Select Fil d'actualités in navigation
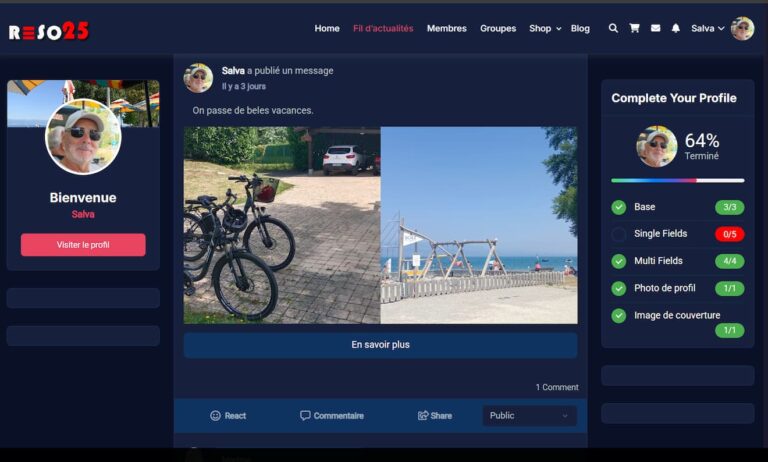Viewport: 768px width, 462px height. tap(383, 28)
